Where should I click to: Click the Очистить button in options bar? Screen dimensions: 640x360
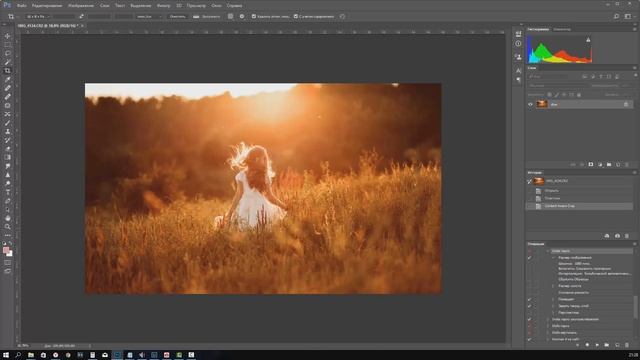178,16
